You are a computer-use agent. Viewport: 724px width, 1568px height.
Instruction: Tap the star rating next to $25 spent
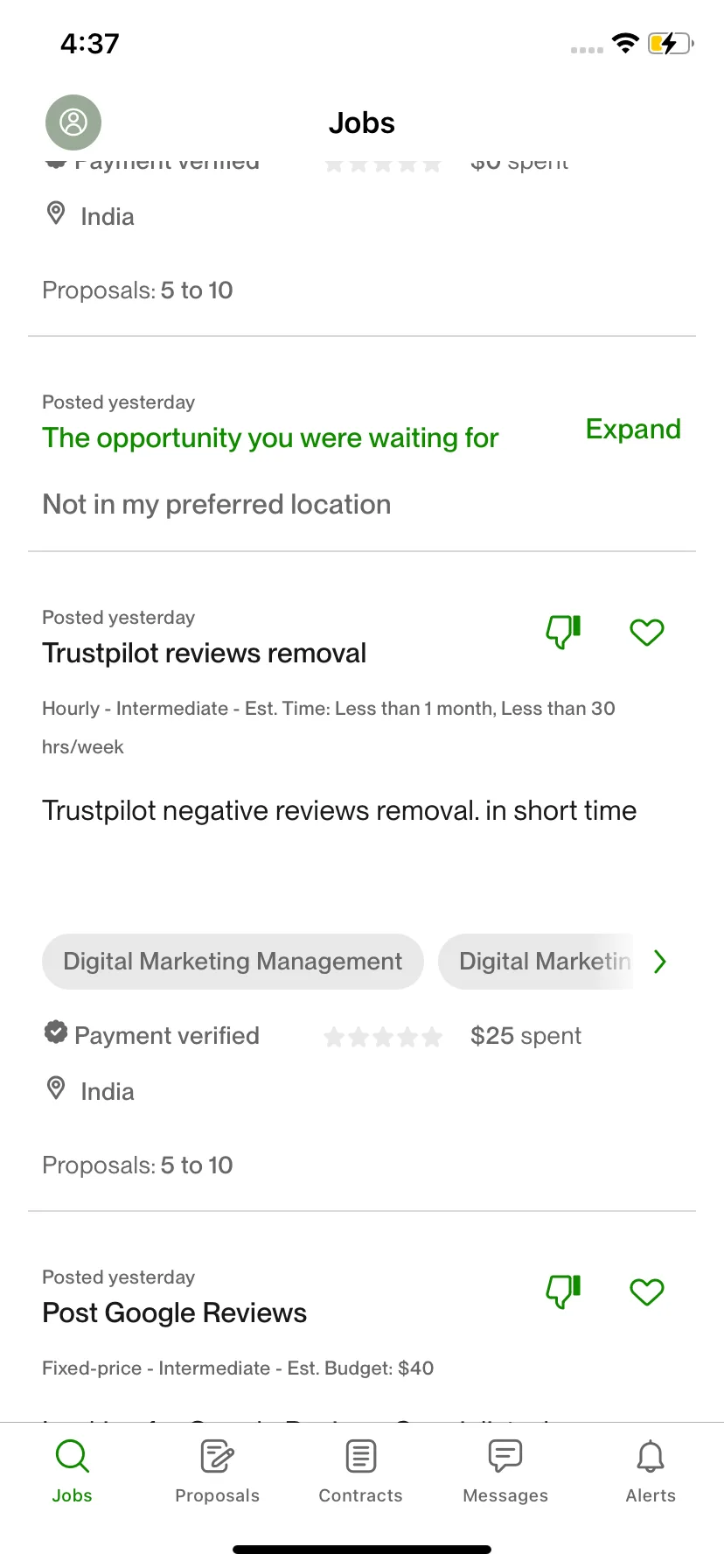pos(383,1037)
